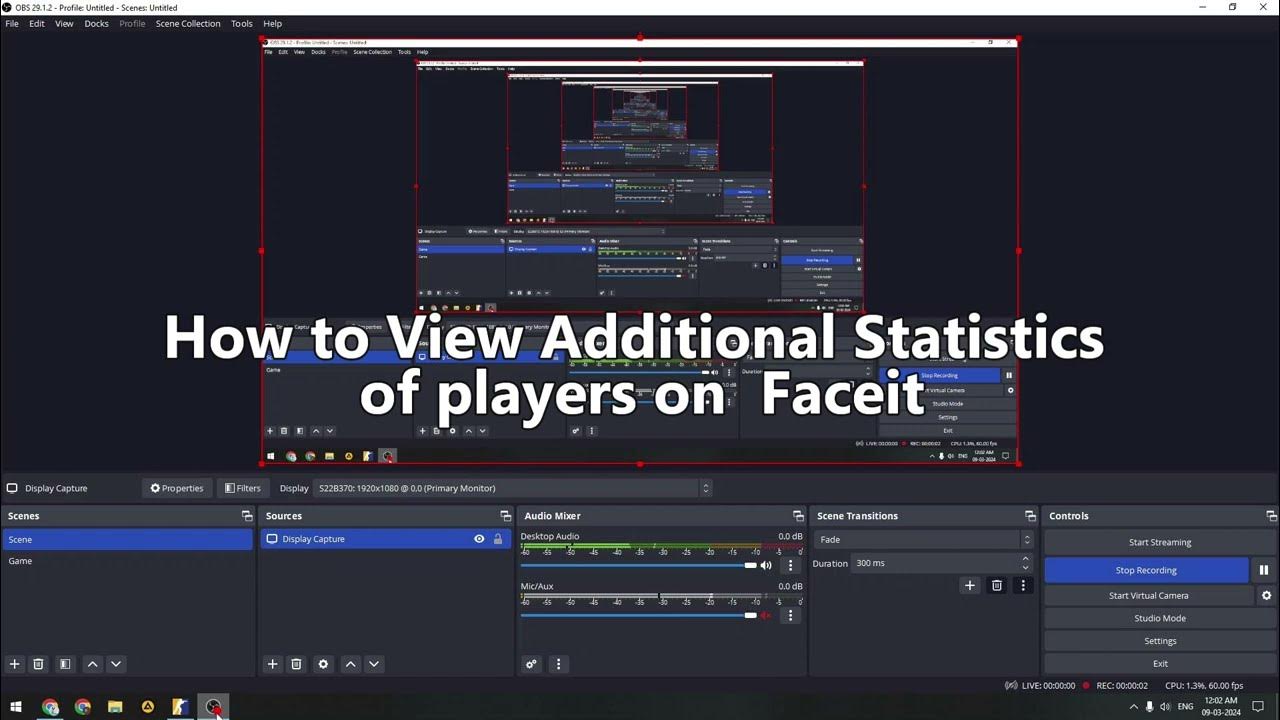Open Audio Mixer bottom three-dot menu
Image resolution: width=1280 pixels, height=720 pixels.
coord(558,664)
